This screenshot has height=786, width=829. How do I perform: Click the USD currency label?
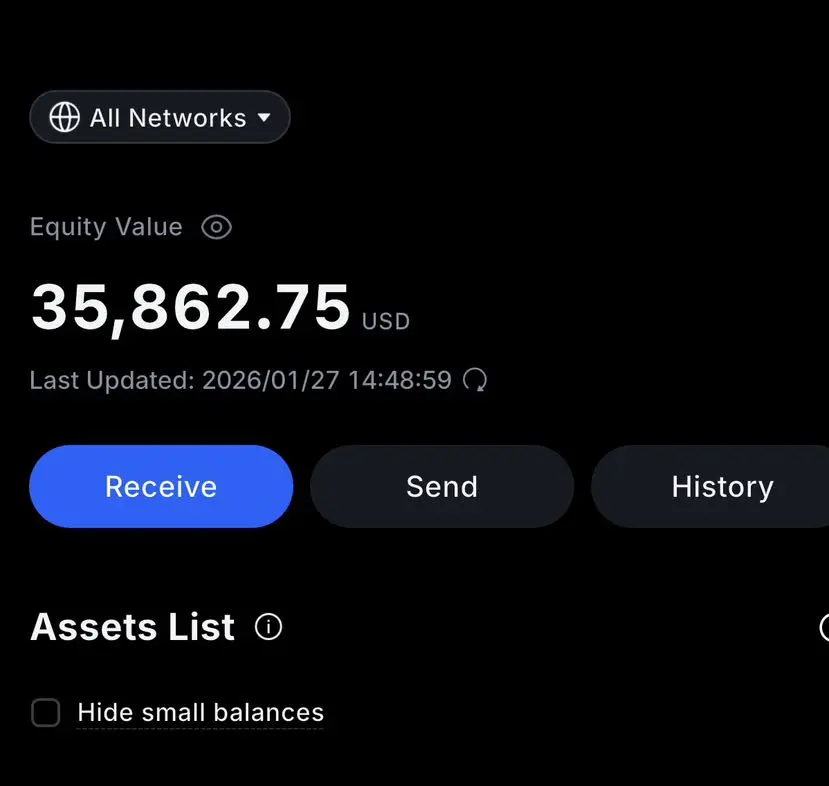pos(386,322)
